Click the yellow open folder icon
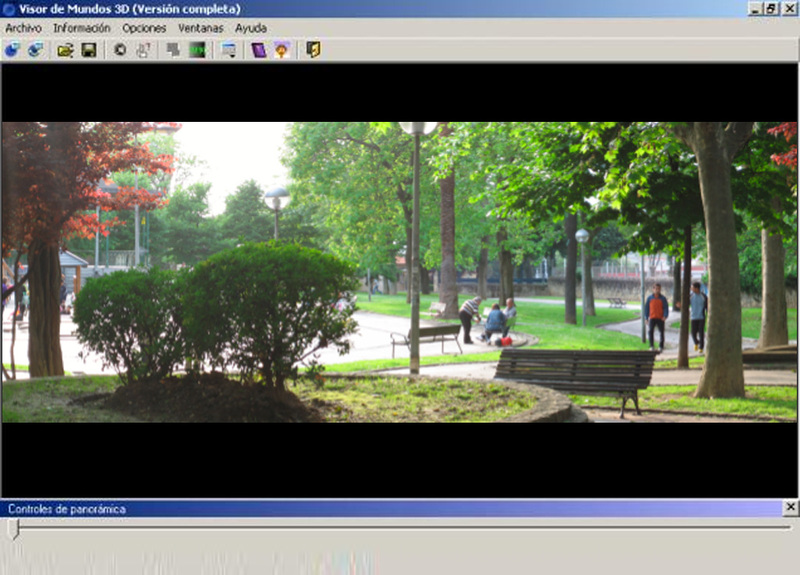The height and width of the screenshot is (575, 800). tap(65, 49)
